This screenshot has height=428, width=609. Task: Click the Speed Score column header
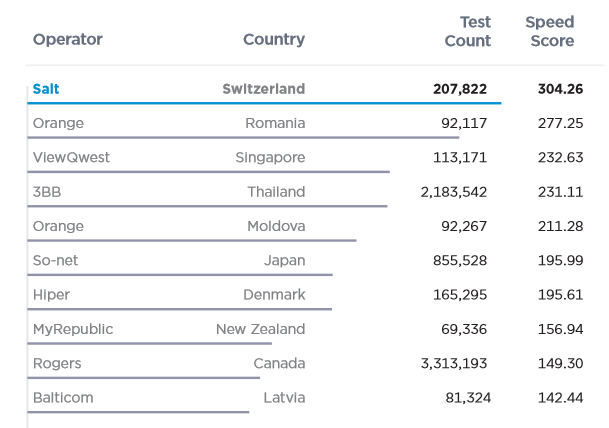point(550,31)
